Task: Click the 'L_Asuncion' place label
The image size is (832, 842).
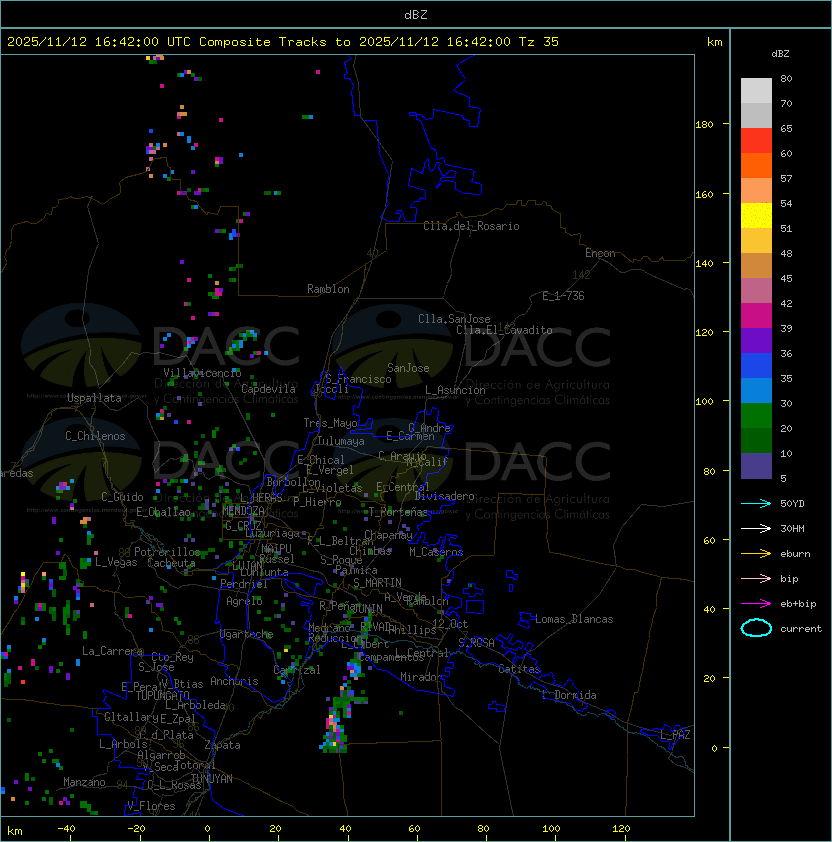Action: pos(455,390)
